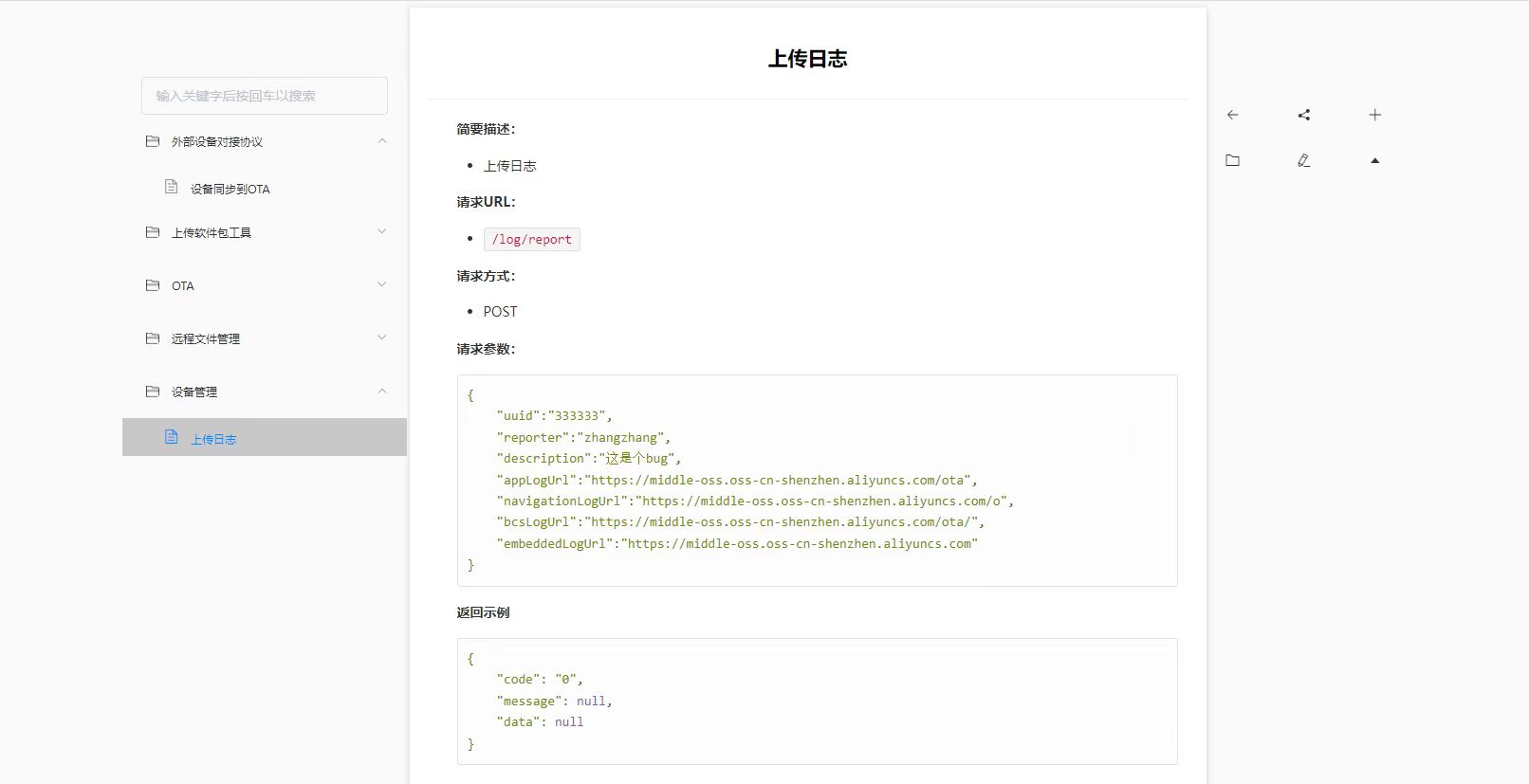This screenshot has width=1529, height=784.
Task: Collapse the 外部设备对接协议 chevron
Action: coord(382,141)
